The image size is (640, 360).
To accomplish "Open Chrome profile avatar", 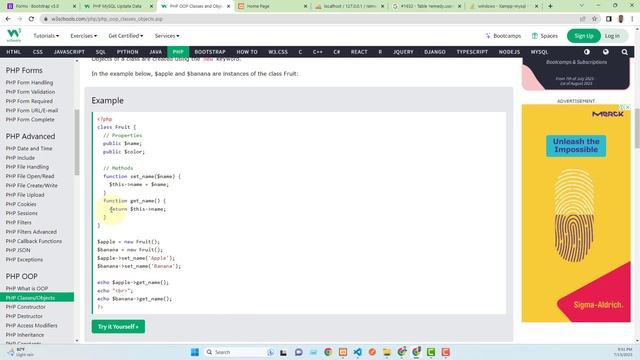I will (620, 19).
